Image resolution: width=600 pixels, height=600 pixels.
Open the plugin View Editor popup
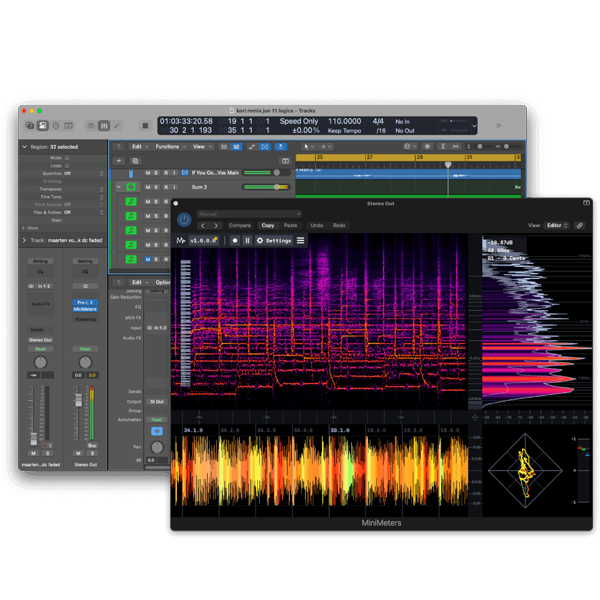[x=557, y=225]
